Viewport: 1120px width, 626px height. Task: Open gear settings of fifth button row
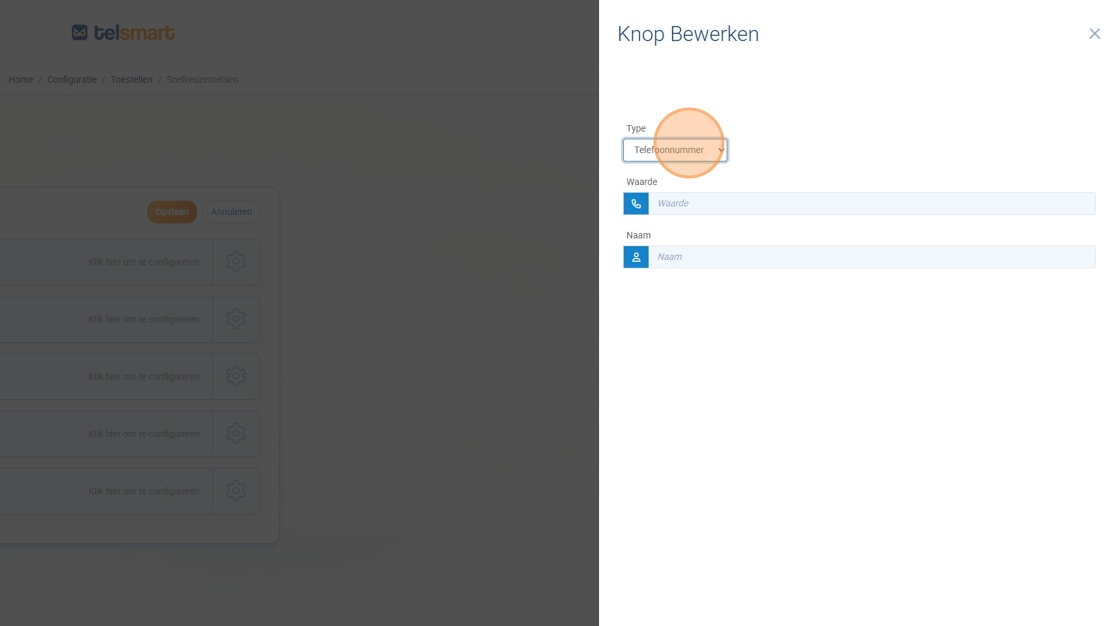[x=236, y=491]
